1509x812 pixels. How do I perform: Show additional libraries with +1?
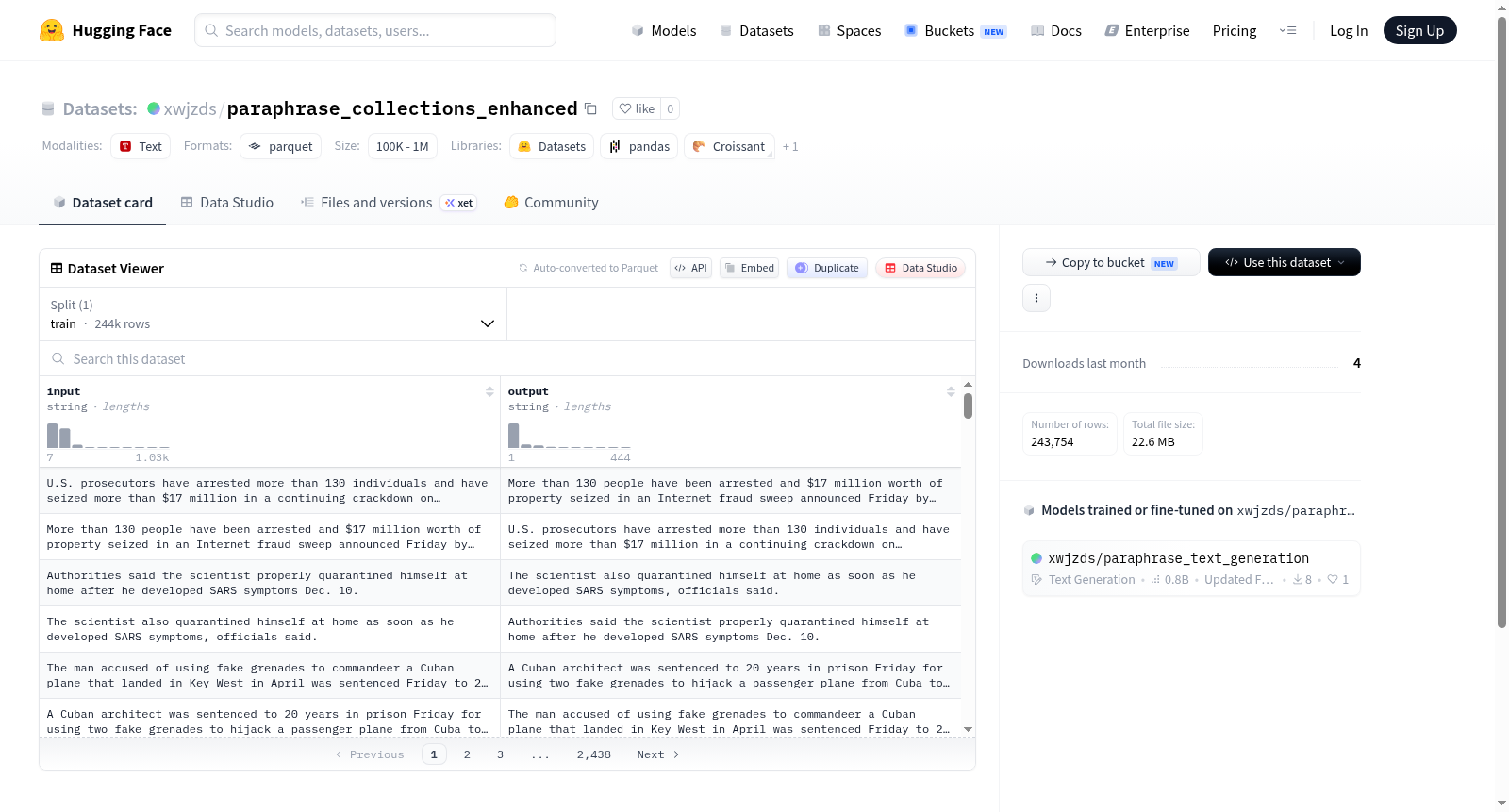[790, 146]
